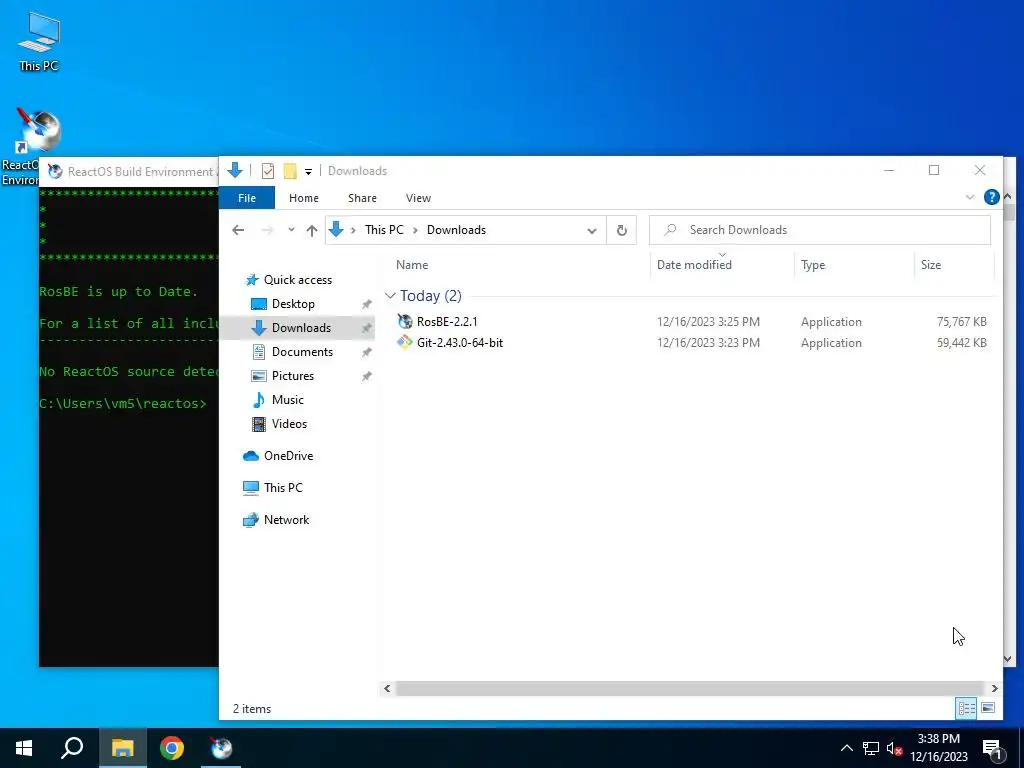The width and height of the screenshot is (1024, 768).
Task: Open the Home ribbon tab
Action: pos(304,198)
